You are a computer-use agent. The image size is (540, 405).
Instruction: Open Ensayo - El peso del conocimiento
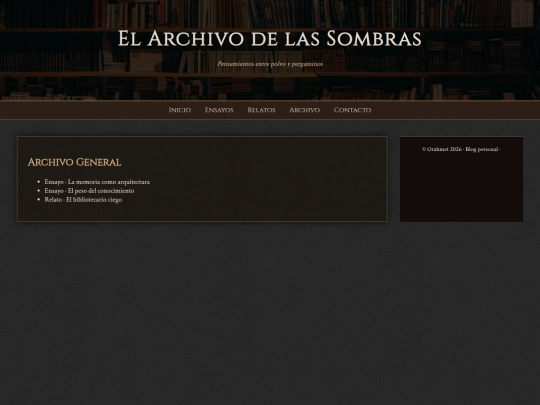click(x=89, y=191)
